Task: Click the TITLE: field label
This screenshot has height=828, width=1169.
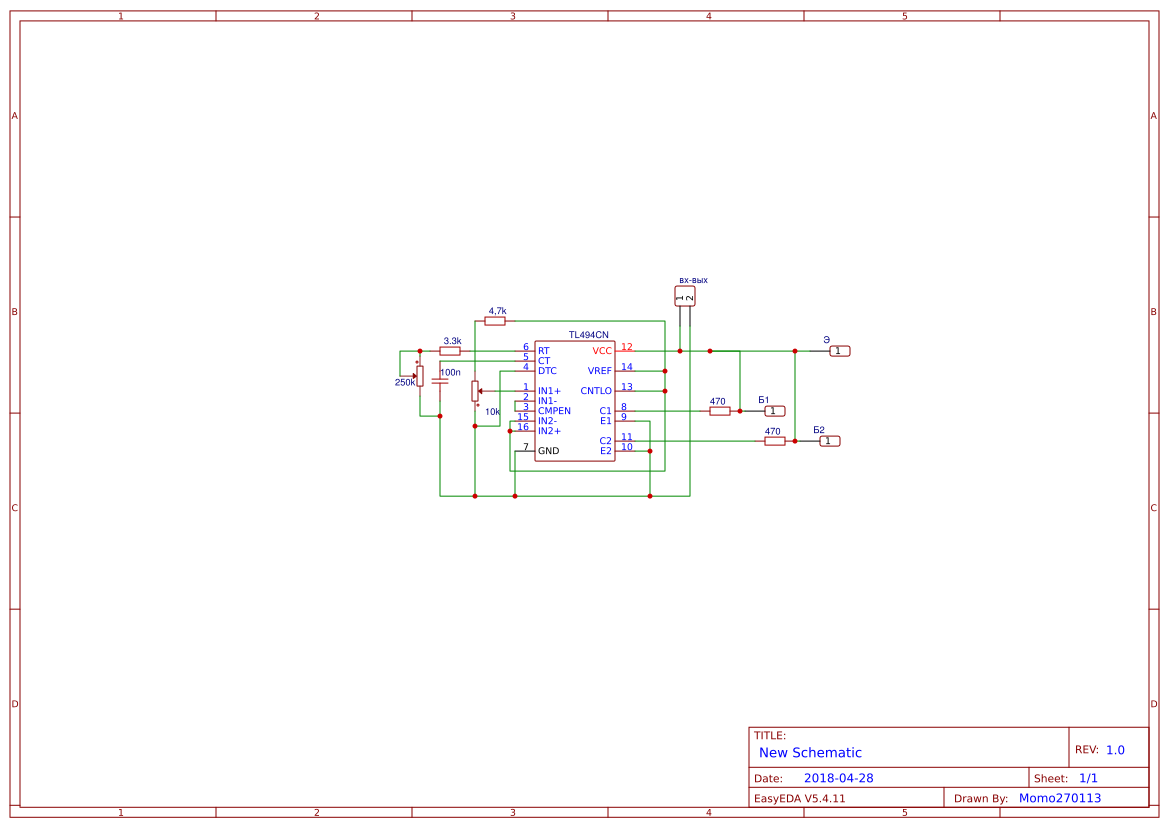Action: [770, 736]
